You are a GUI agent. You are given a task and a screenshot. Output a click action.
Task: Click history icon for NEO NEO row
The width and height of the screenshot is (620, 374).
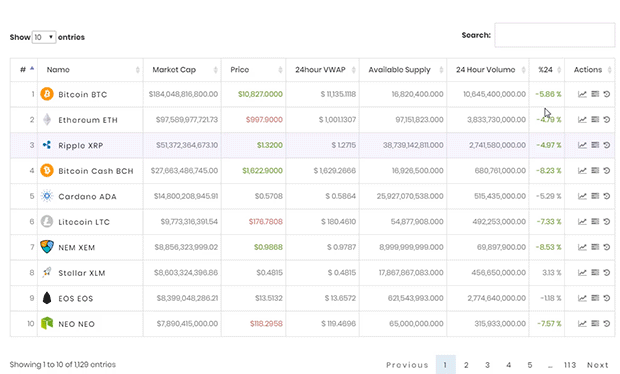tap(607, 323)
